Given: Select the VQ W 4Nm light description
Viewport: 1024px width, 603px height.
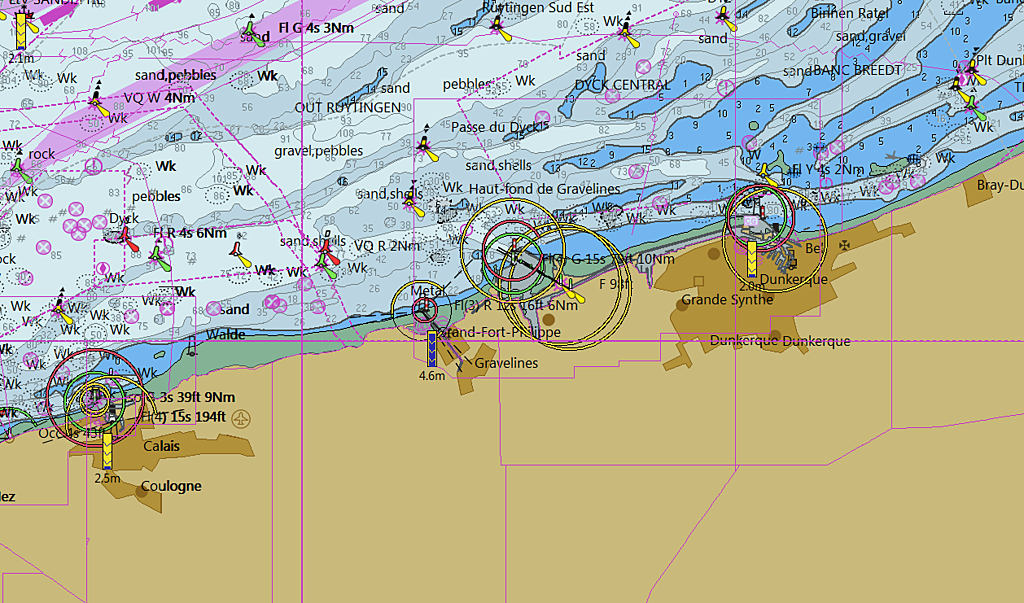Looking at the screenshot, I should [x=159, y=98].
